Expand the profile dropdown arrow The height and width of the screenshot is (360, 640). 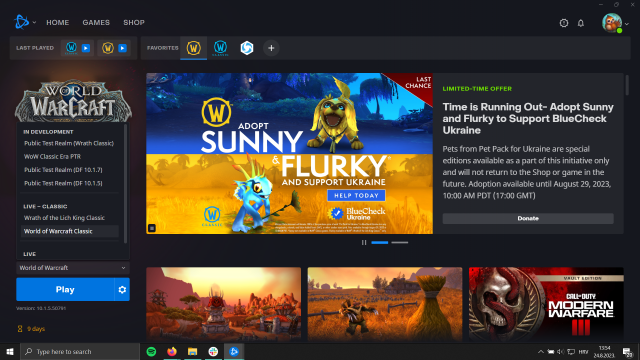point(627,24)
